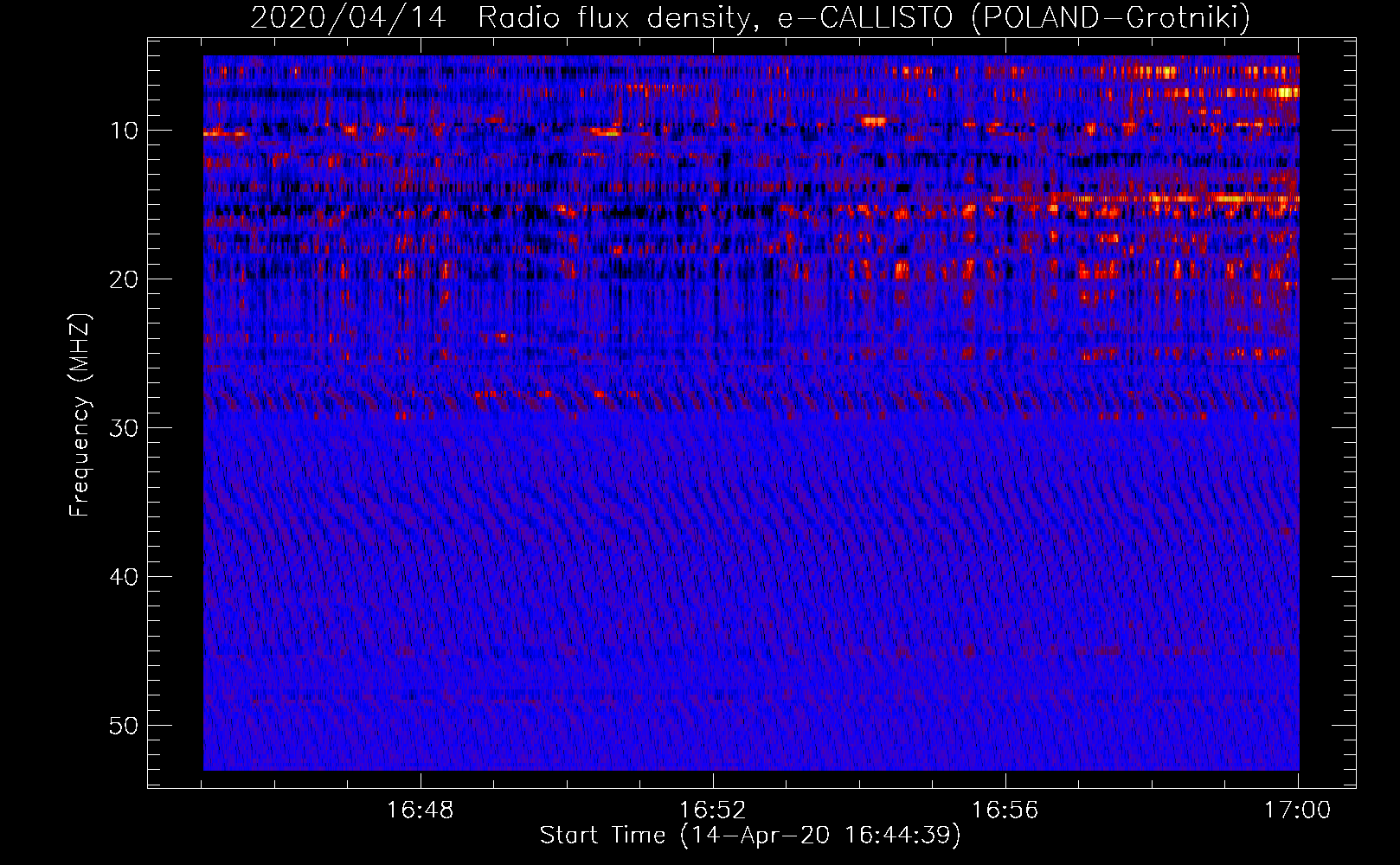Screen dimensions: 1400x865
Task: Click the 20 MHz frequency tick label
Action: pyautogui.click(x=124, y=279)
